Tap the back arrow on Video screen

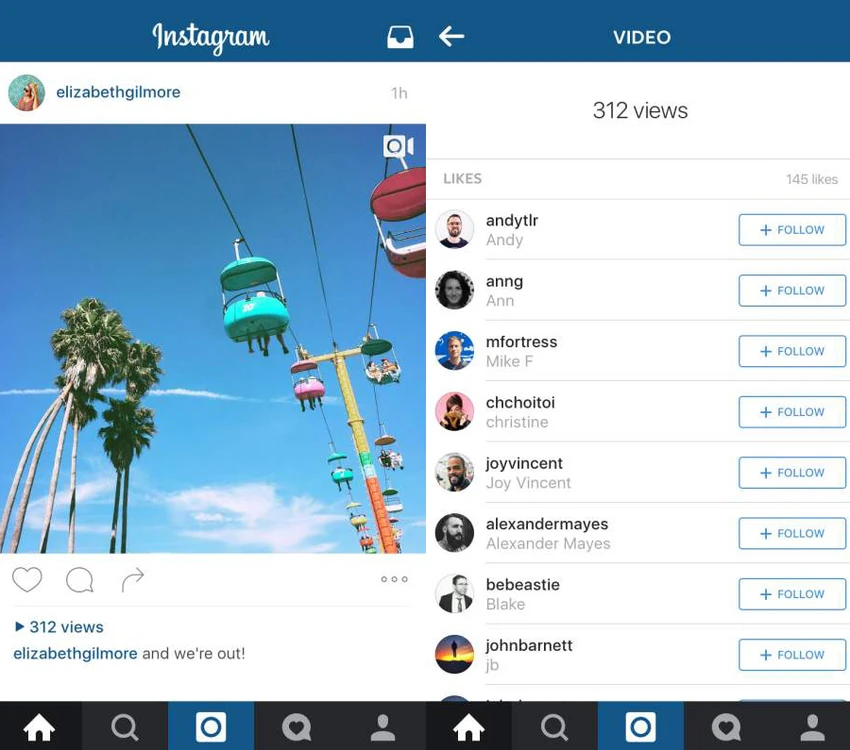pos(451,37)
